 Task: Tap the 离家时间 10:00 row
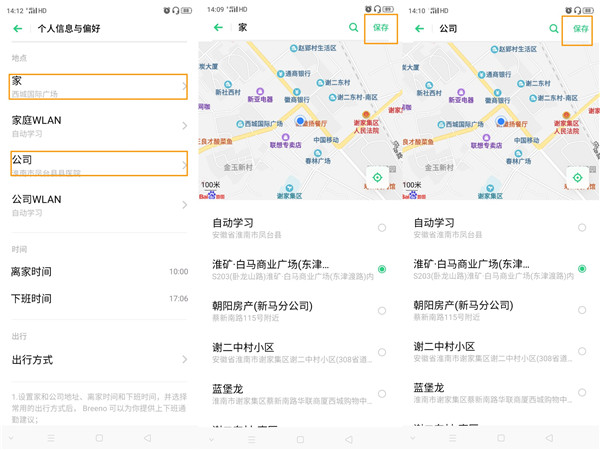coord(99,272)
